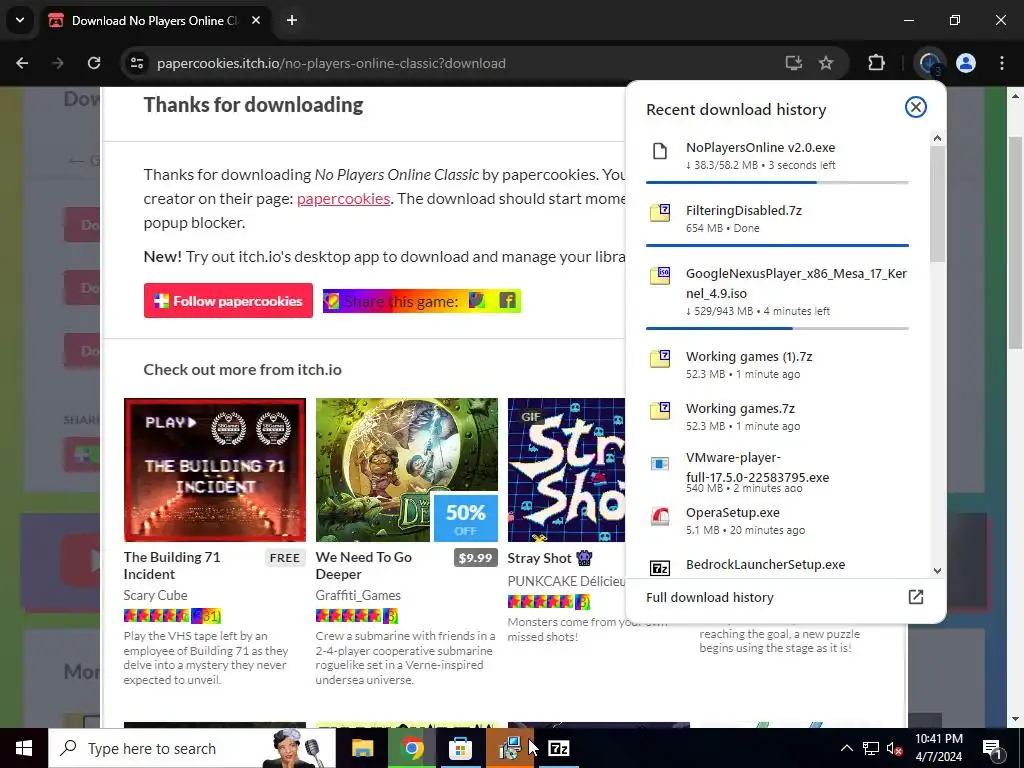1024x768 pixels.
Task: Open the taskbar clock and date
Action: coord(938,748)
